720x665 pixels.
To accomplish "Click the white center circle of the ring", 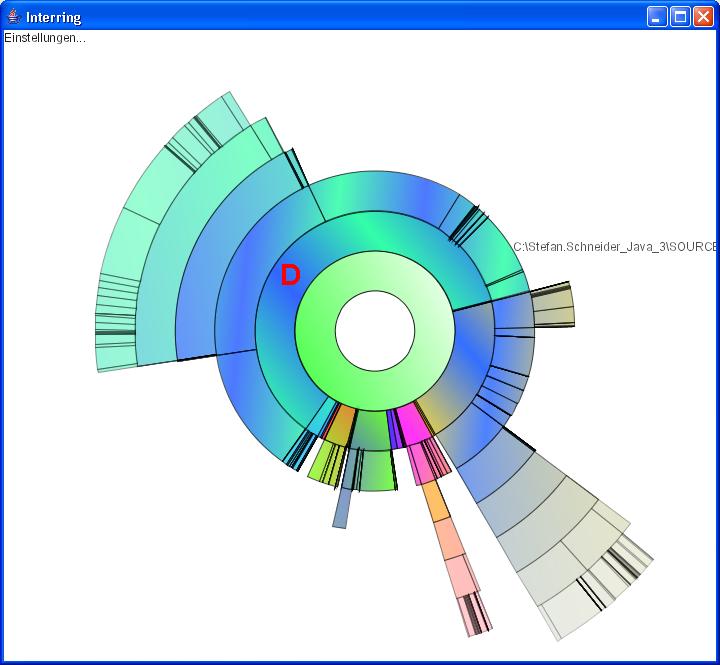I will coord(375,331).
